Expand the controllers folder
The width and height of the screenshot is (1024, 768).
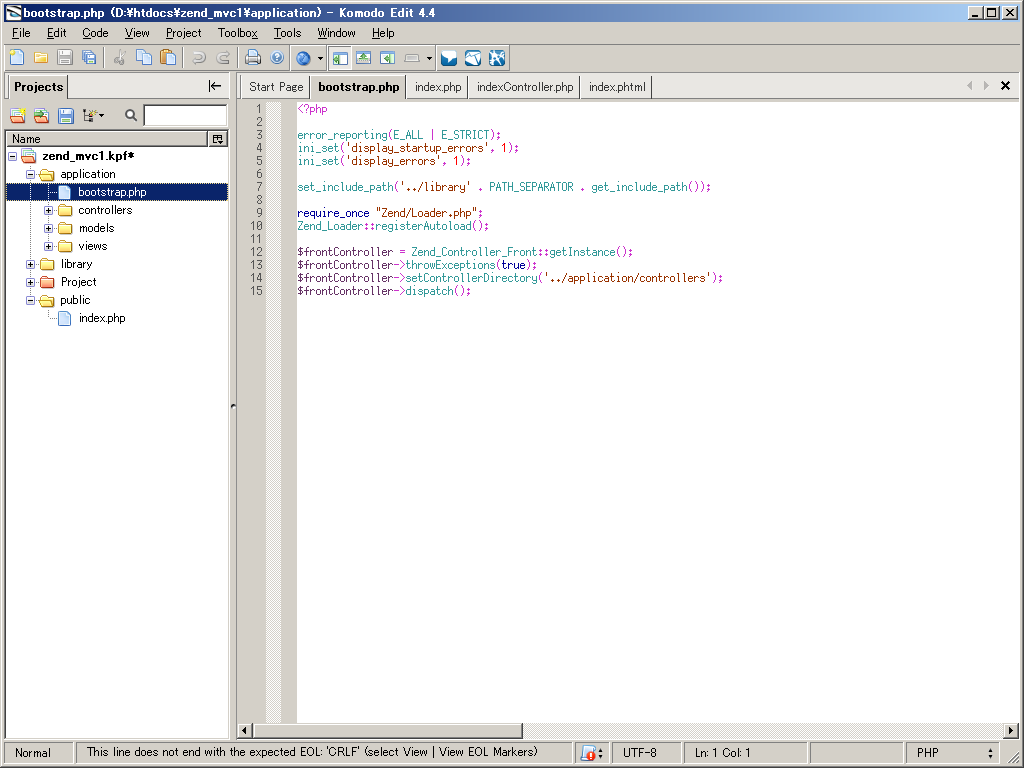pos(48,210)
